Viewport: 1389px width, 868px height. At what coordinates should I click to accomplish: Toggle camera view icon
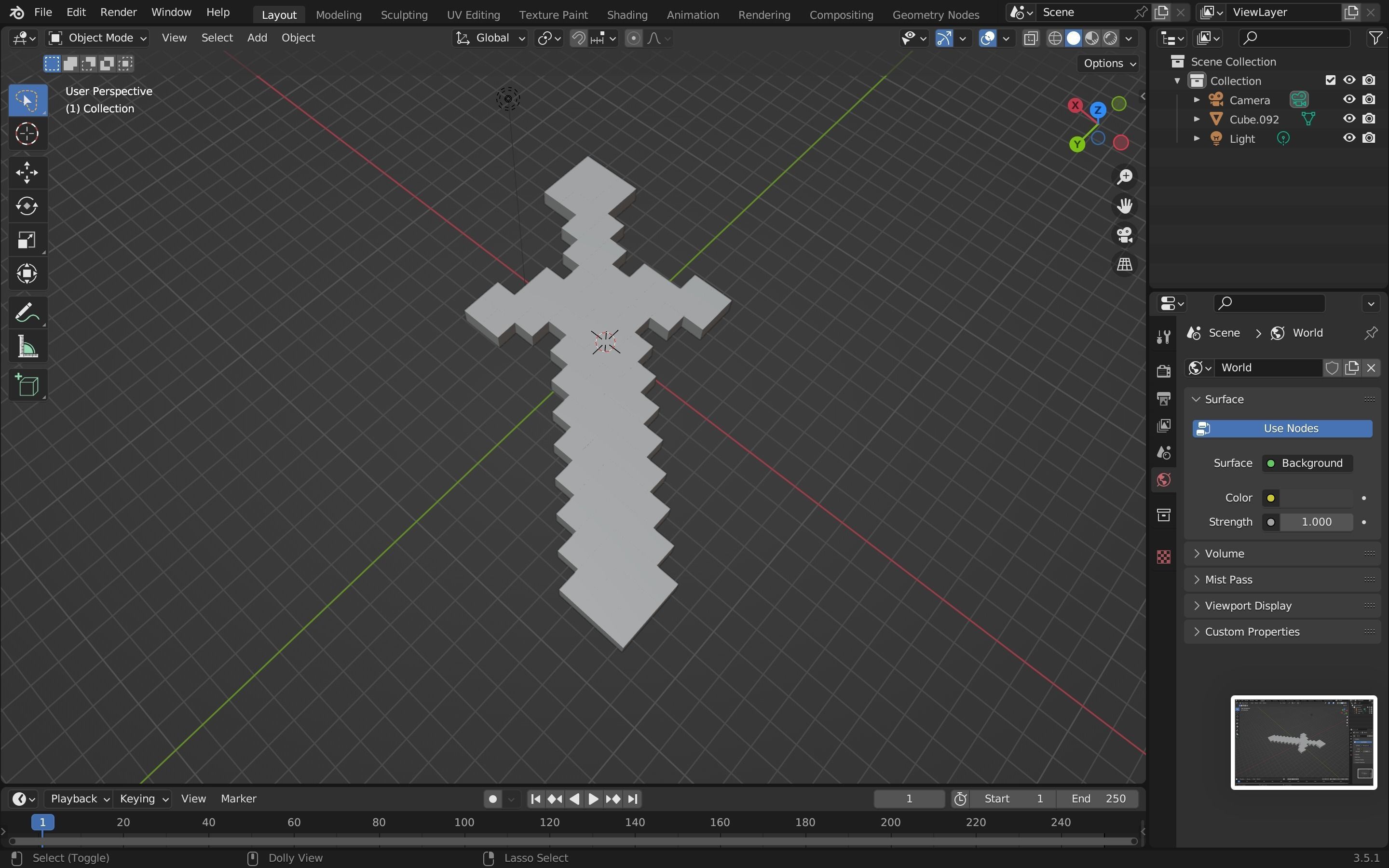coord(1124,235)
